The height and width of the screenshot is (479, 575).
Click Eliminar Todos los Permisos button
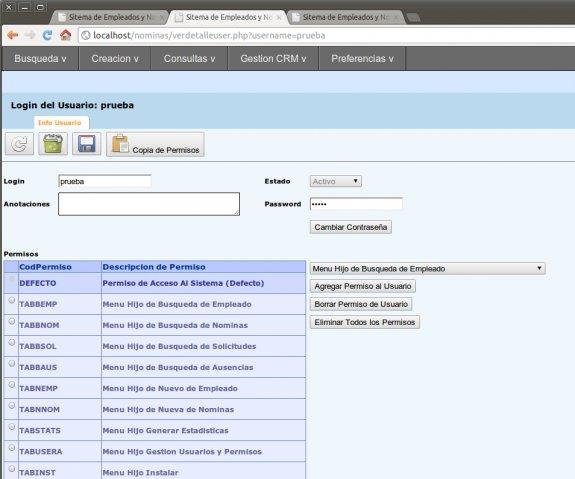[x=365, y=322]
